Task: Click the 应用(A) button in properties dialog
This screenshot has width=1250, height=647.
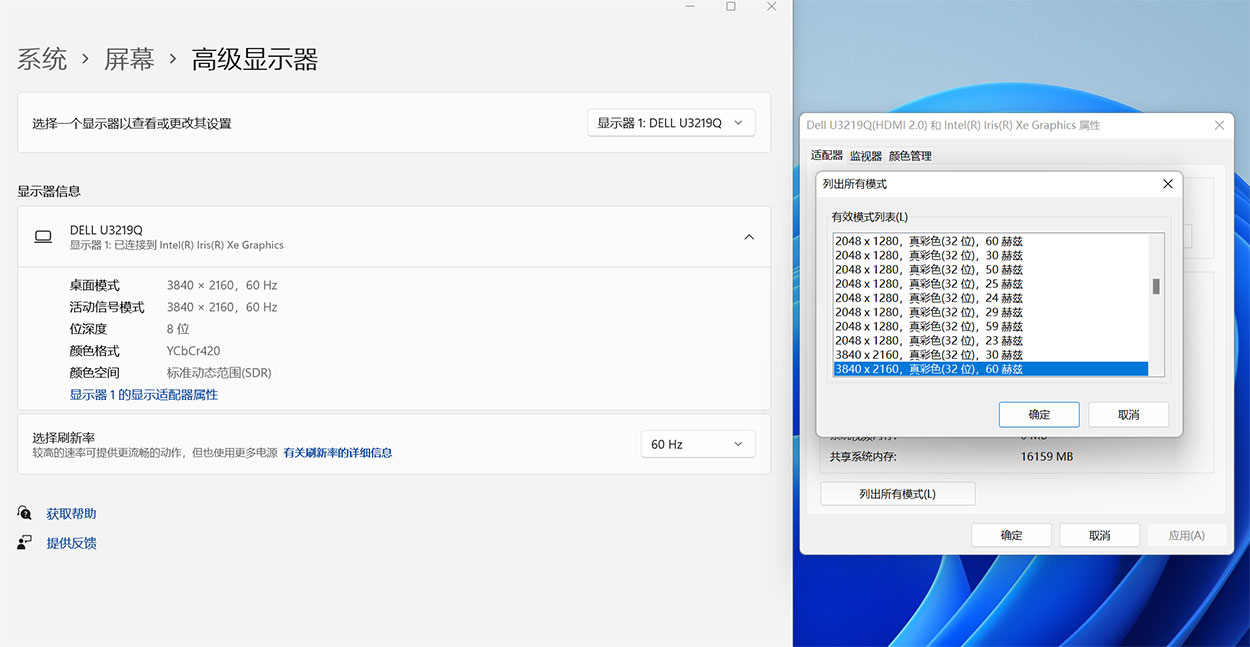Action: point(1187,534)
